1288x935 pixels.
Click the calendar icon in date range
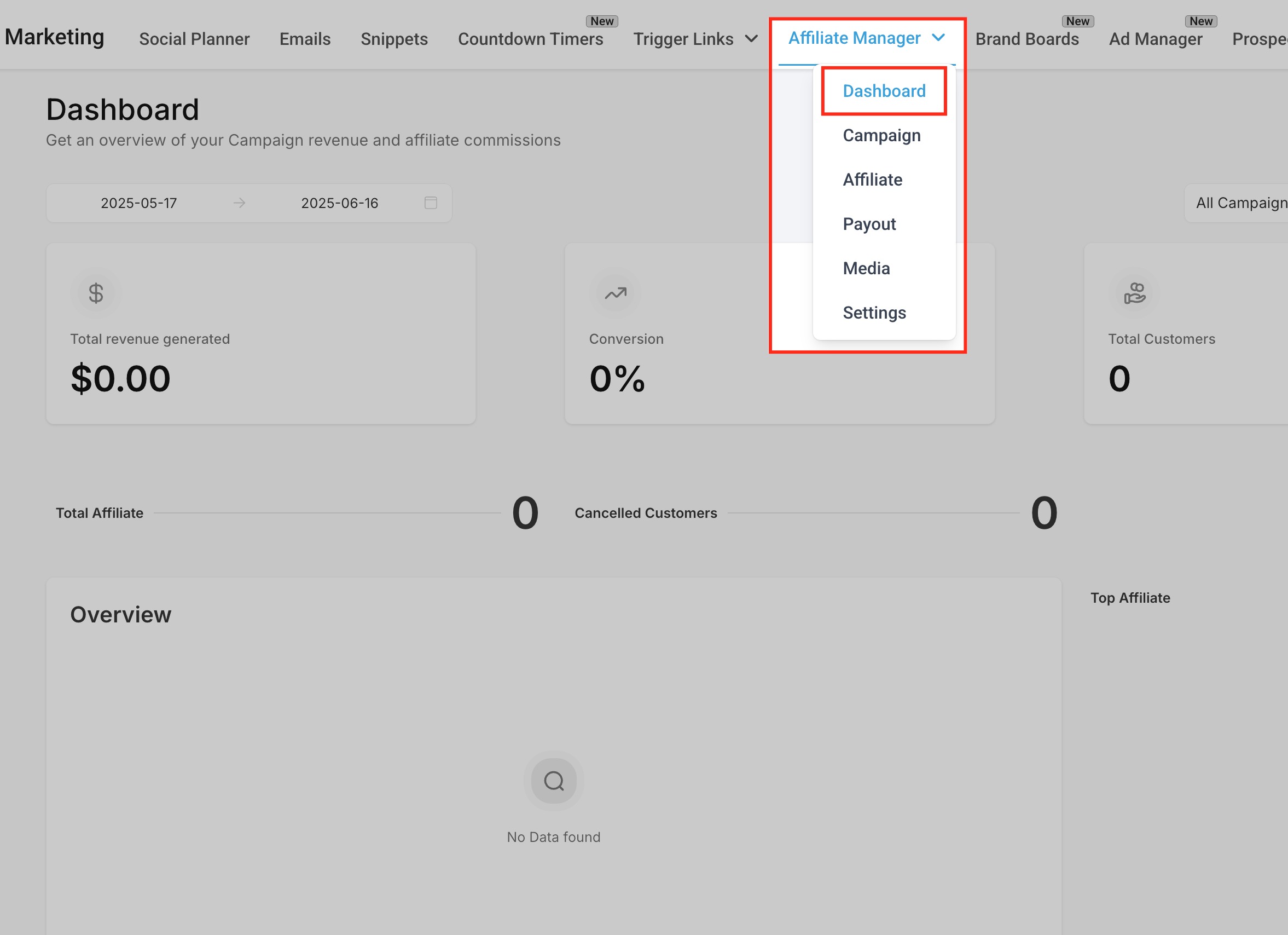(431, 203)
